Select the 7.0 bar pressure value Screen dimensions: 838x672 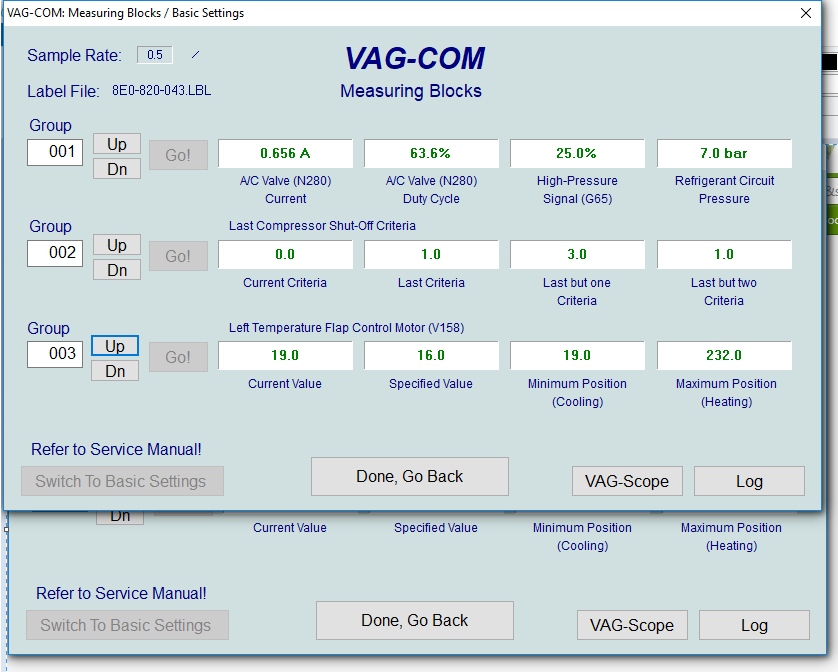coord(724,153)
